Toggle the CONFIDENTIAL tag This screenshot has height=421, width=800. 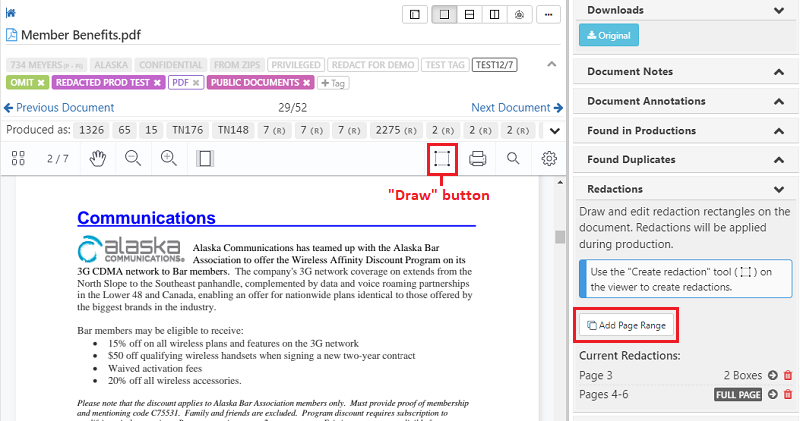[x=171, y=65]
